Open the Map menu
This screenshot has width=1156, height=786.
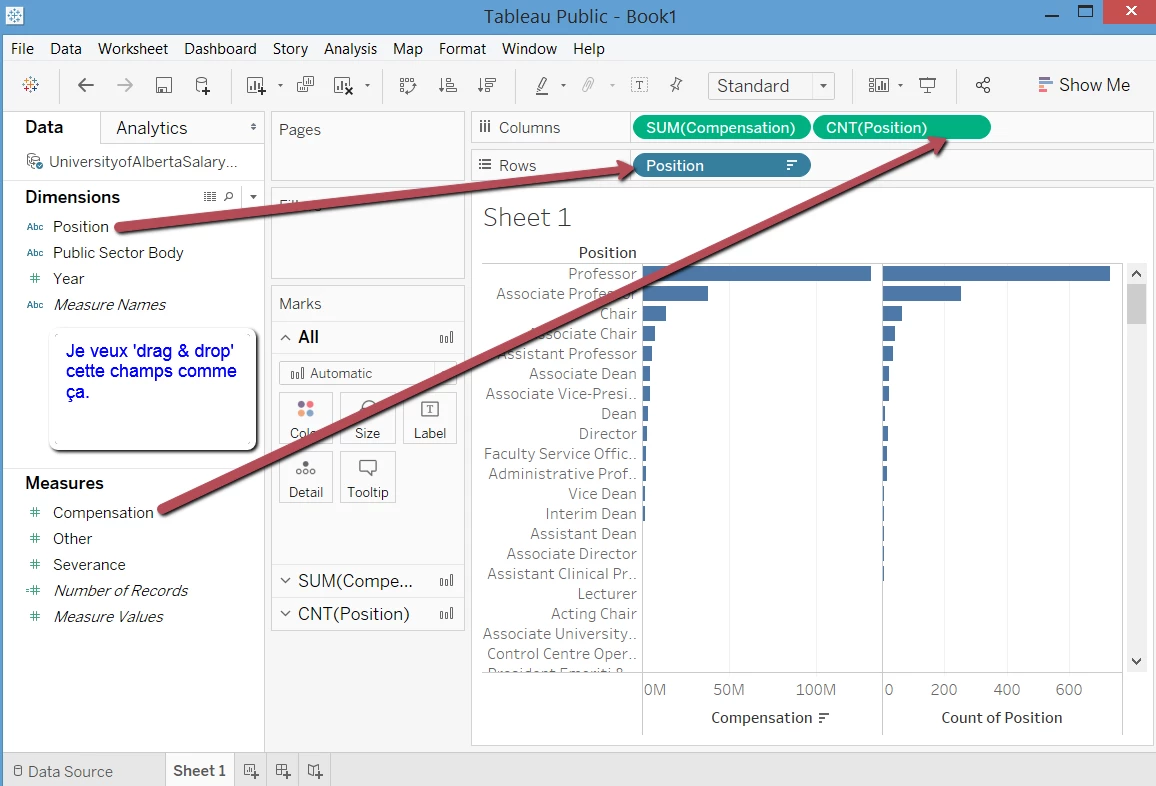pos(408,49)
